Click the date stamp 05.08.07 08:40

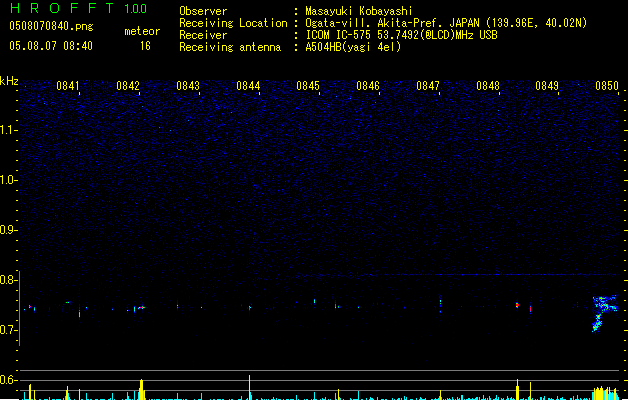51,46
